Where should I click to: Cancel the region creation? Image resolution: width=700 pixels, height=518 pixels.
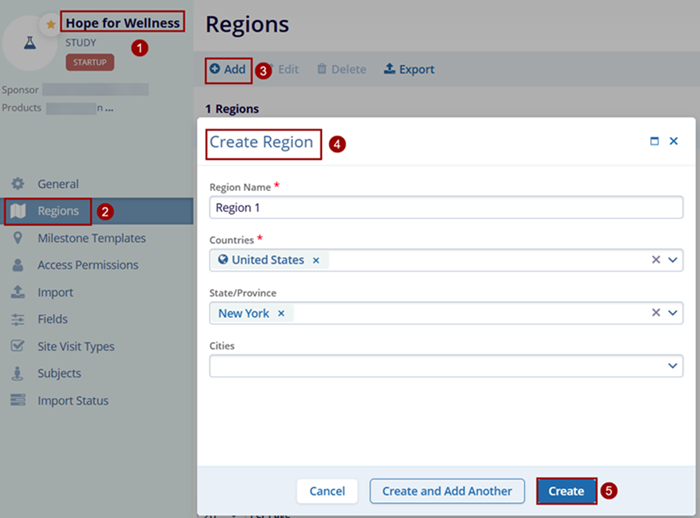(327, 491)
